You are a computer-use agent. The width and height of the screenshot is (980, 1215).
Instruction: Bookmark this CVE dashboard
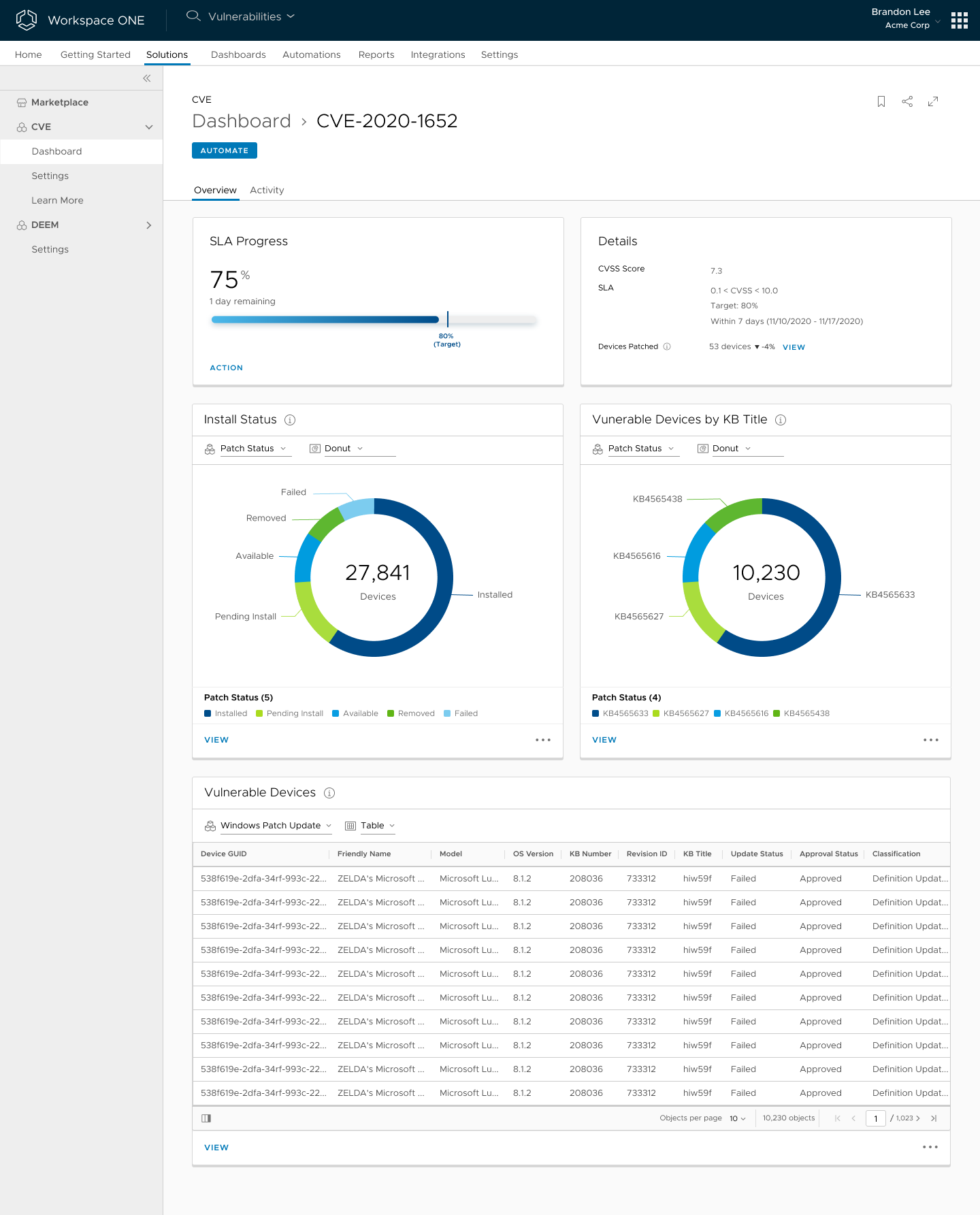pos(881,101)
